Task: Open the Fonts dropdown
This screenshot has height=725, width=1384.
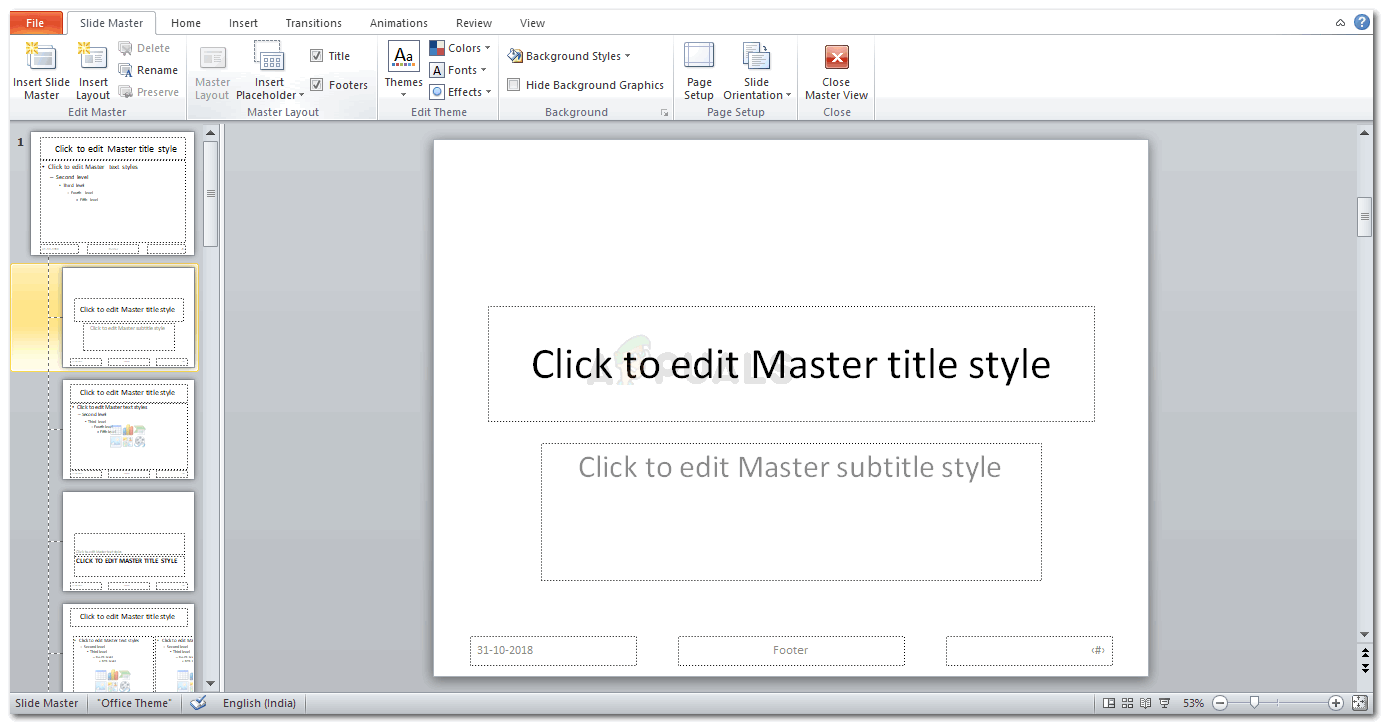Action: coord(458,70)
